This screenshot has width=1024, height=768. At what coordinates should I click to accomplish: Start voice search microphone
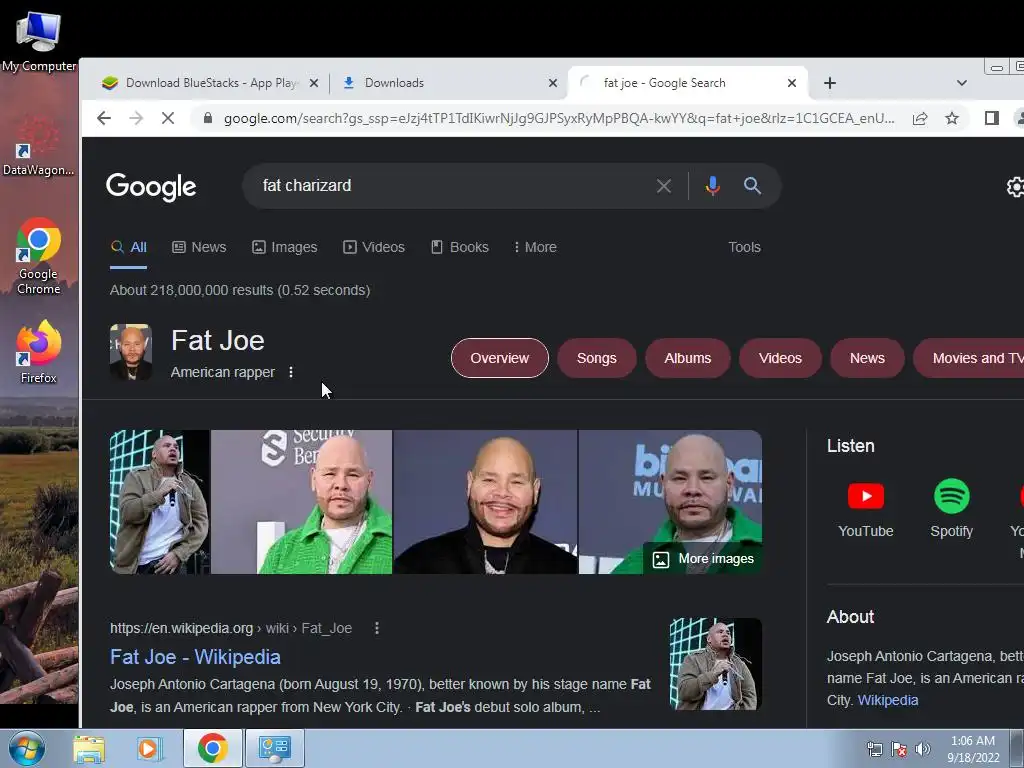[712, 186]
